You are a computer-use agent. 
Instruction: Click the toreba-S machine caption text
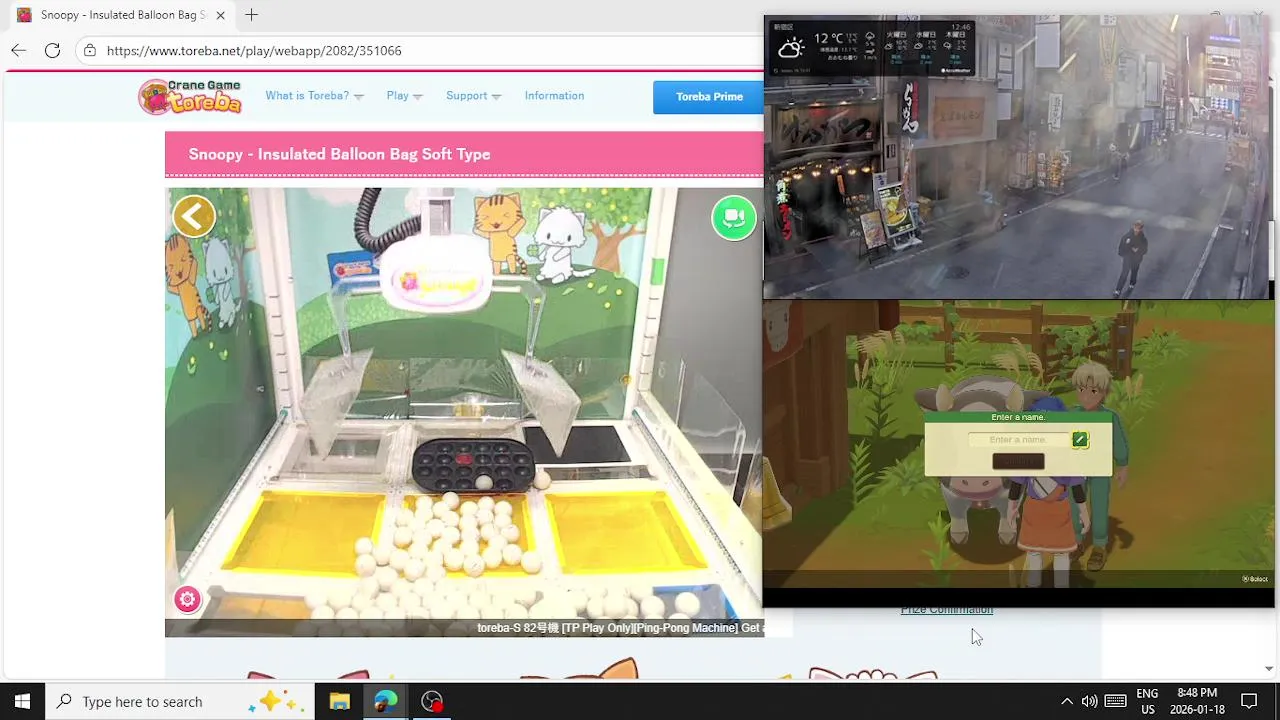click(x=620, y=628)
